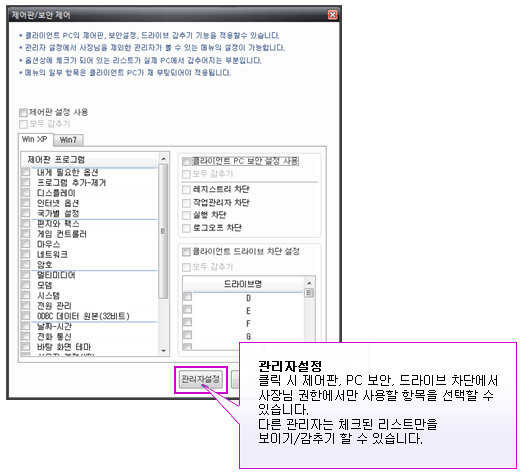
Task: Tick the 디스플레이 item in the control panel list
Action: (26, 193)
